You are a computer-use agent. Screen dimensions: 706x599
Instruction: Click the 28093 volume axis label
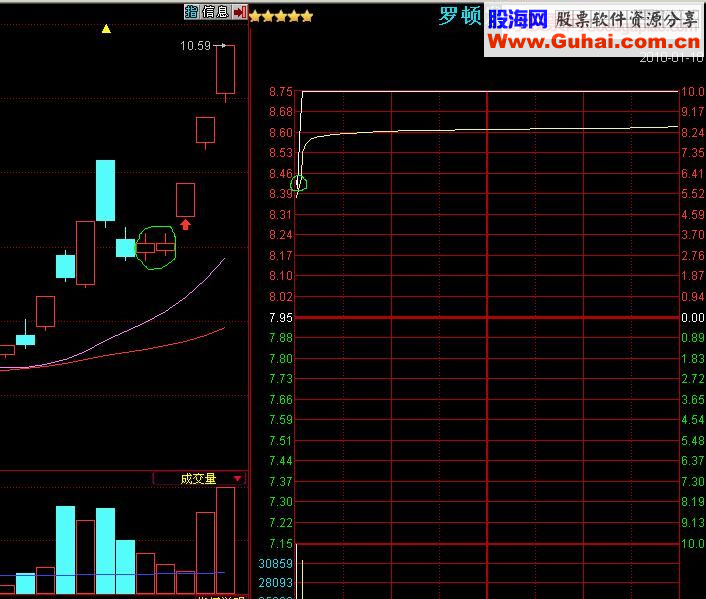tap(275, 583)
